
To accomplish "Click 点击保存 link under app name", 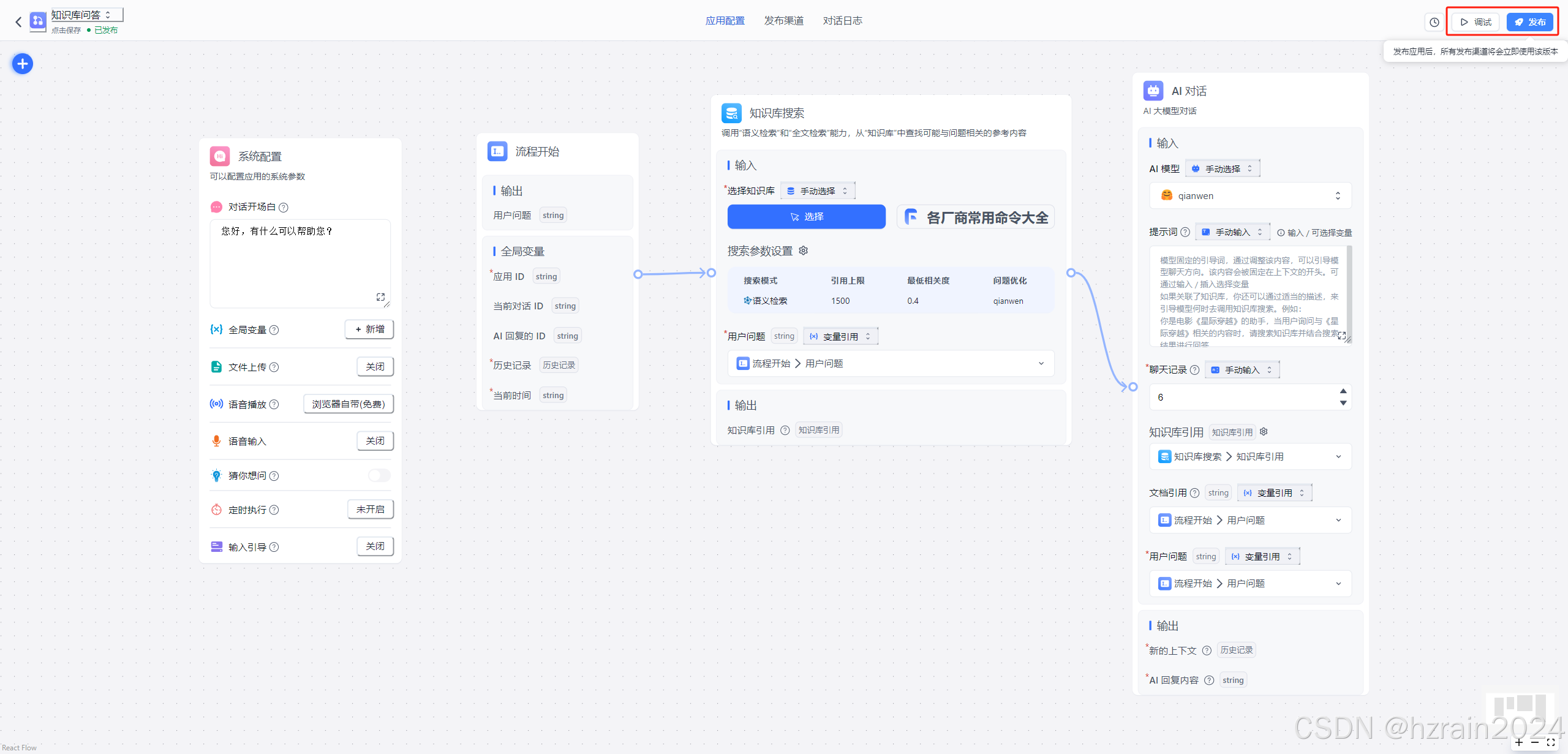I will (x=66, y=30).
